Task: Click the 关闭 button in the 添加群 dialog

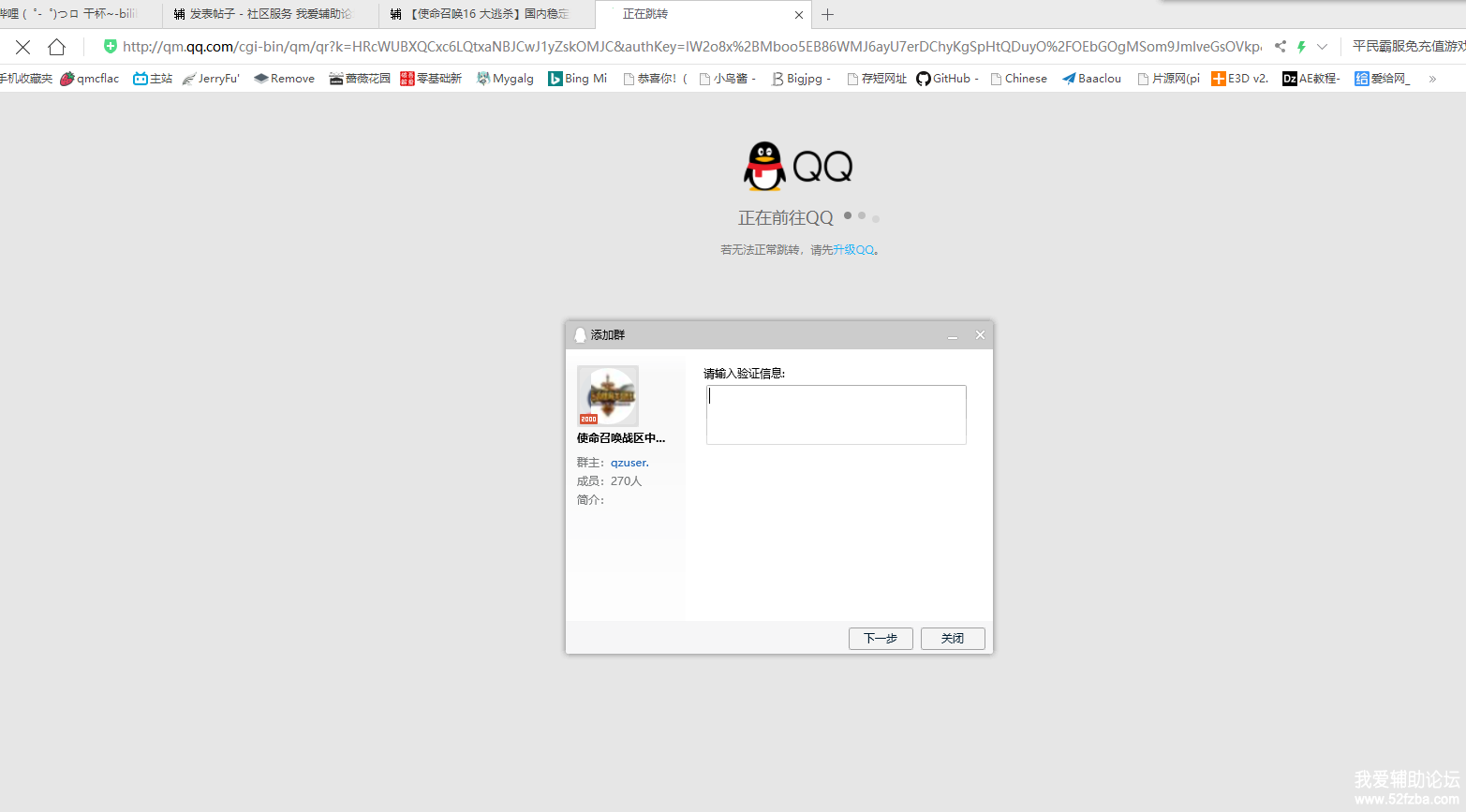Action: pyautogui.click(x=953, y=639)
